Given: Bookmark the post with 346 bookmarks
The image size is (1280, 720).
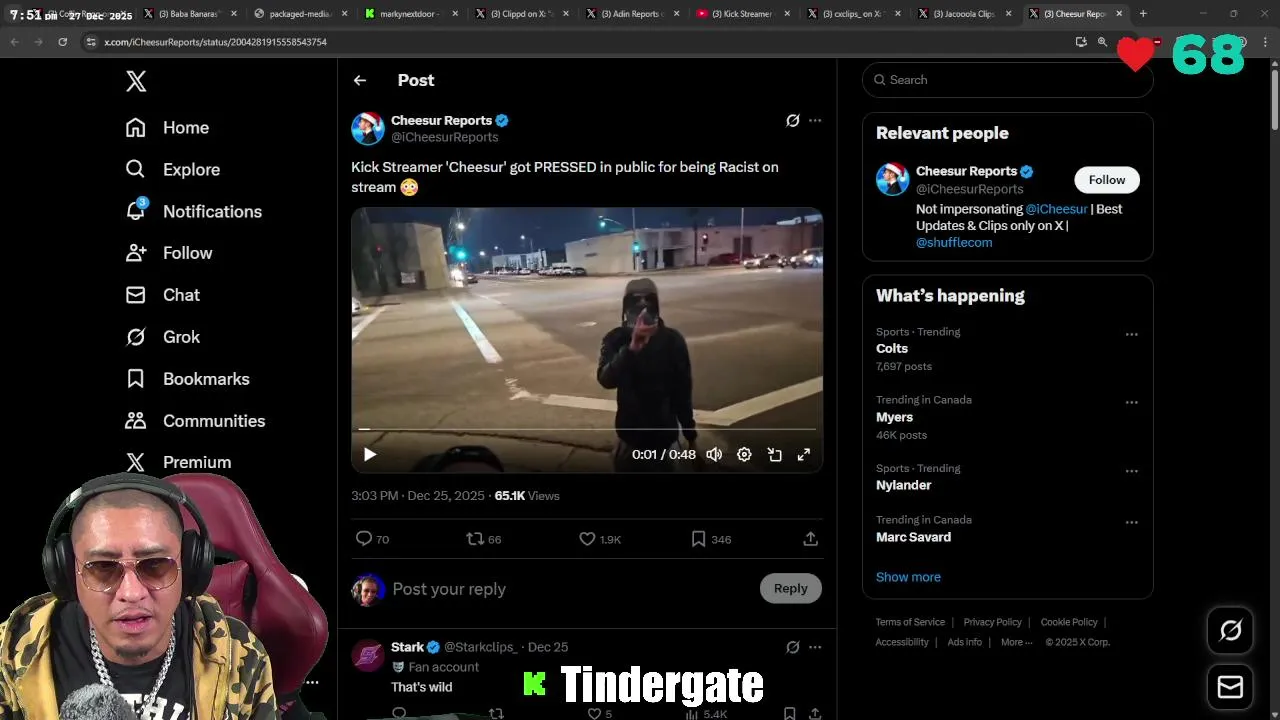Looking at the screenshot, I should coord(698,539).
